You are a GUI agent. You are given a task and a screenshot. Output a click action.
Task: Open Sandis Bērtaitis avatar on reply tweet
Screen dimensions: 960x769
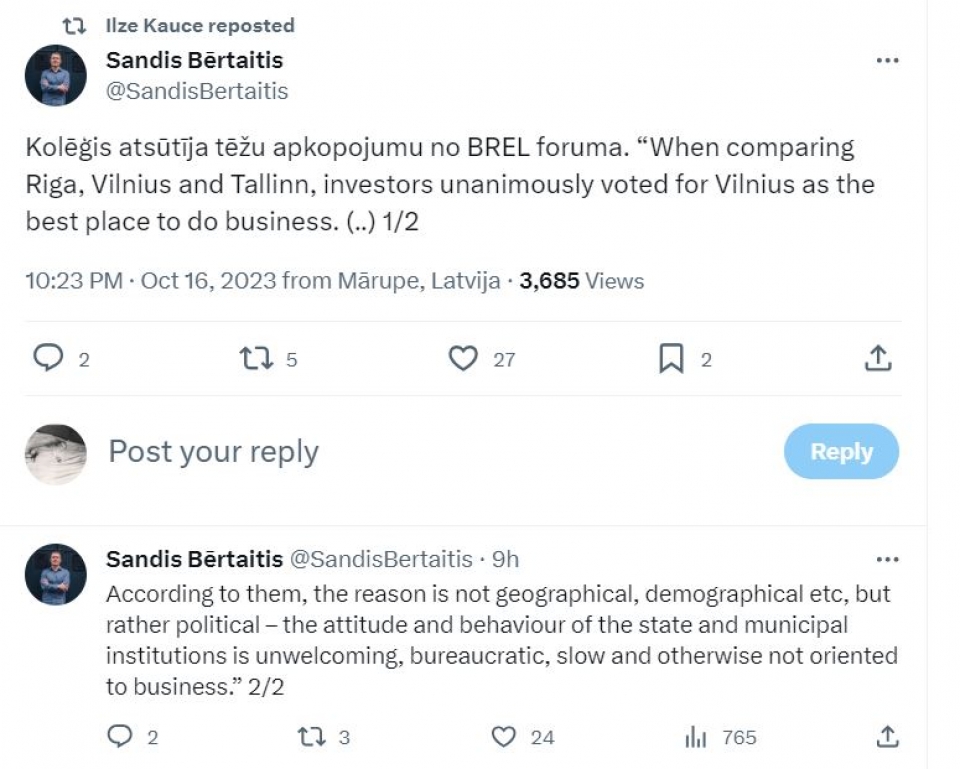[56, 574]
